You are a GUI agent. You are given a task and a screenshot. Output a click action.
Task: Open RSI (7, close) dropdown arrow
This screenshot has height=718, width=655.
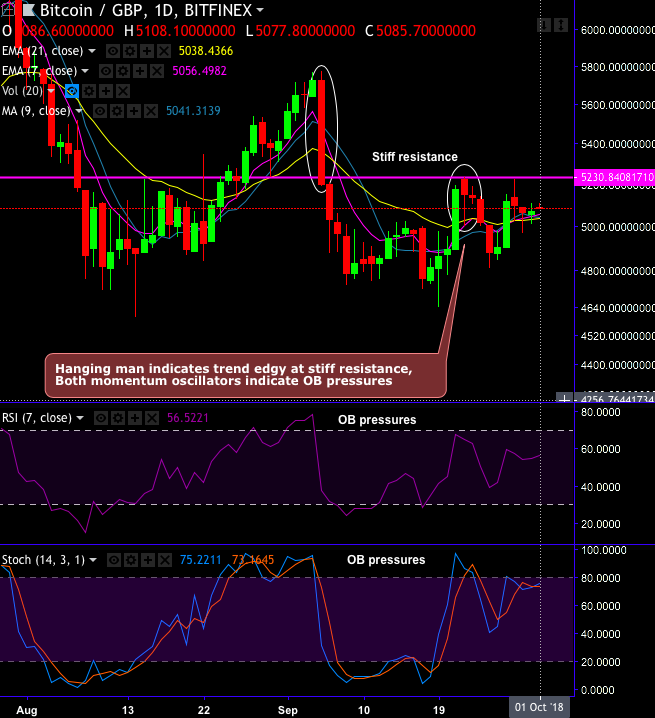tap(80, 418)
